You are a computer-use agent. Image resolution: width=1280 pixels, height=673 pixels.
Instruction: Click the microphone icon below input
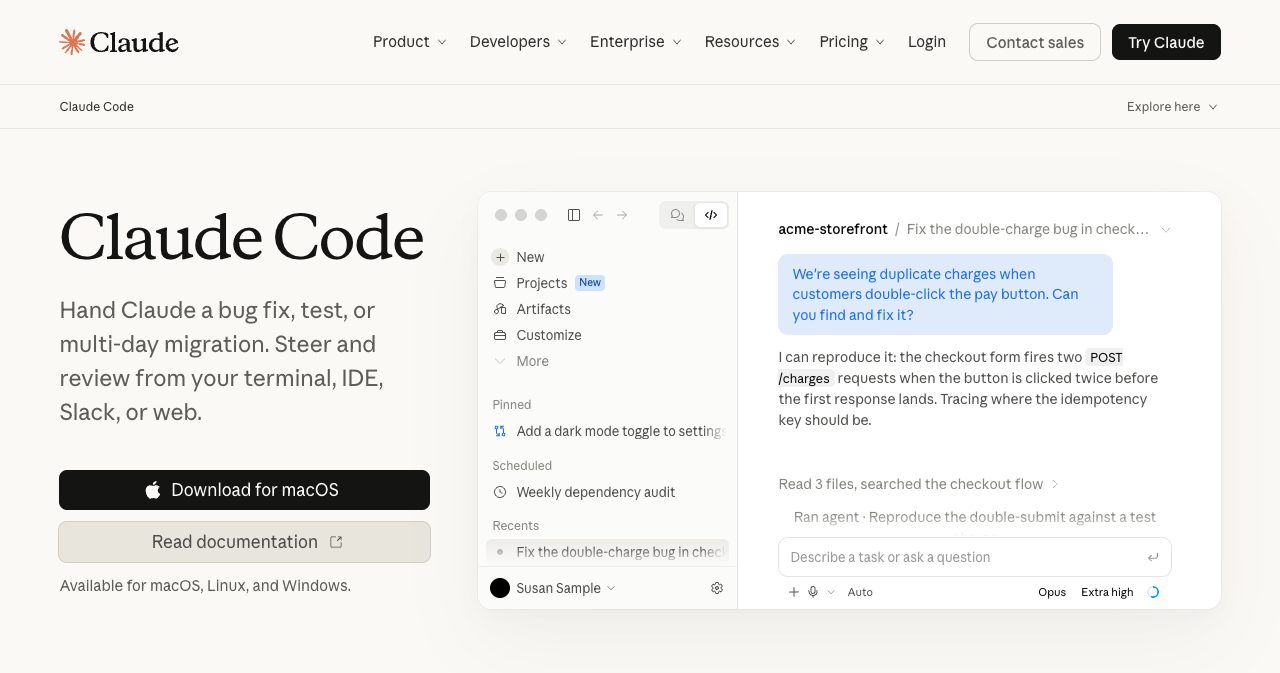tap(813, 592)
